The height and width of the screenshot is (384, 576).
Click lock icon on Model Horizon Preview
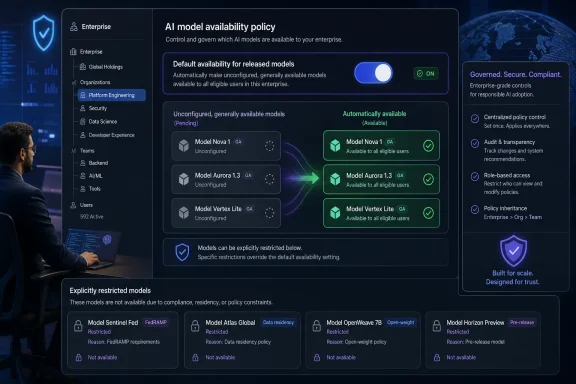coord(437,326)
